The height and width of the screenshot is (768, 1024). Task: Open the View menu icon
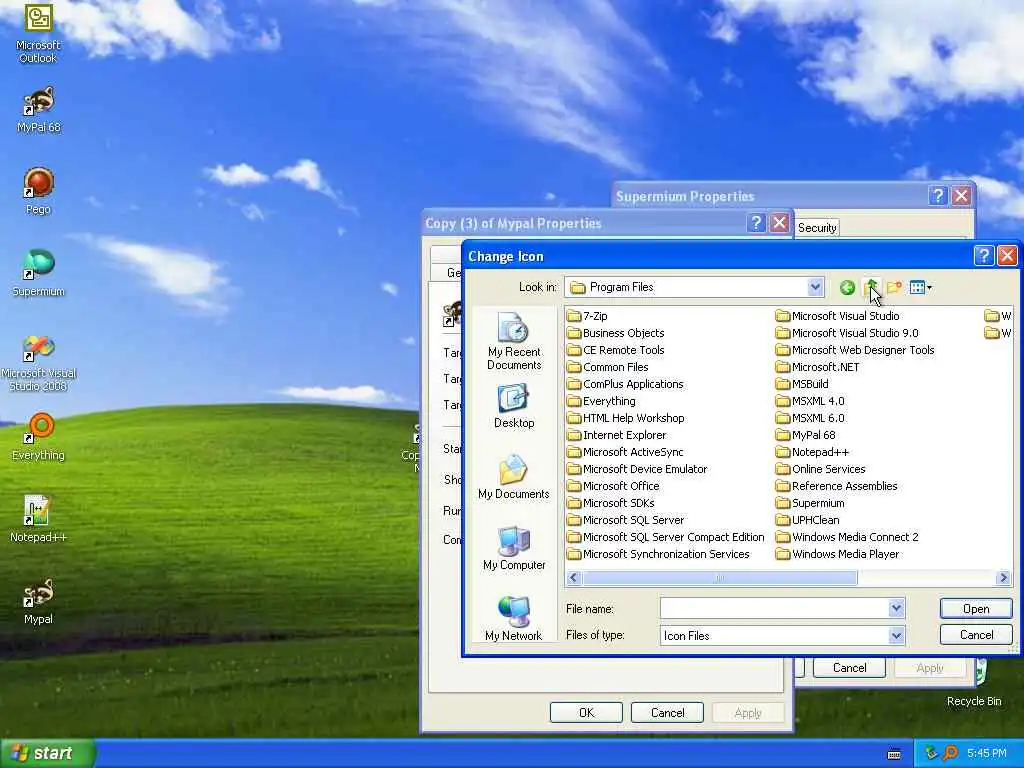click(920, 287)
